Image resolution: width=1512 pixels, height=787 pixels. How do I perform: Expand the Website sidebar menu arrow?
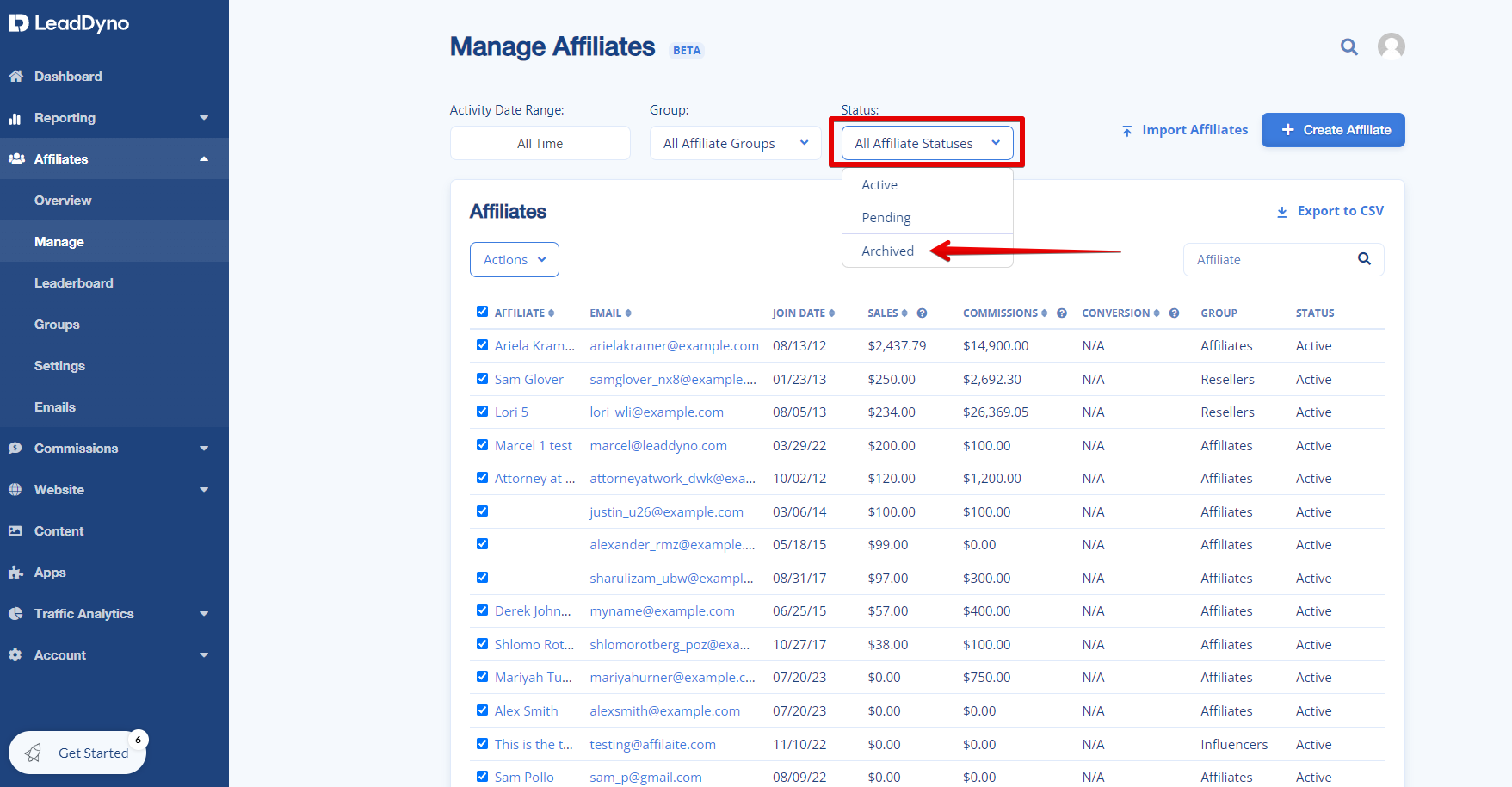coord(204,490)
